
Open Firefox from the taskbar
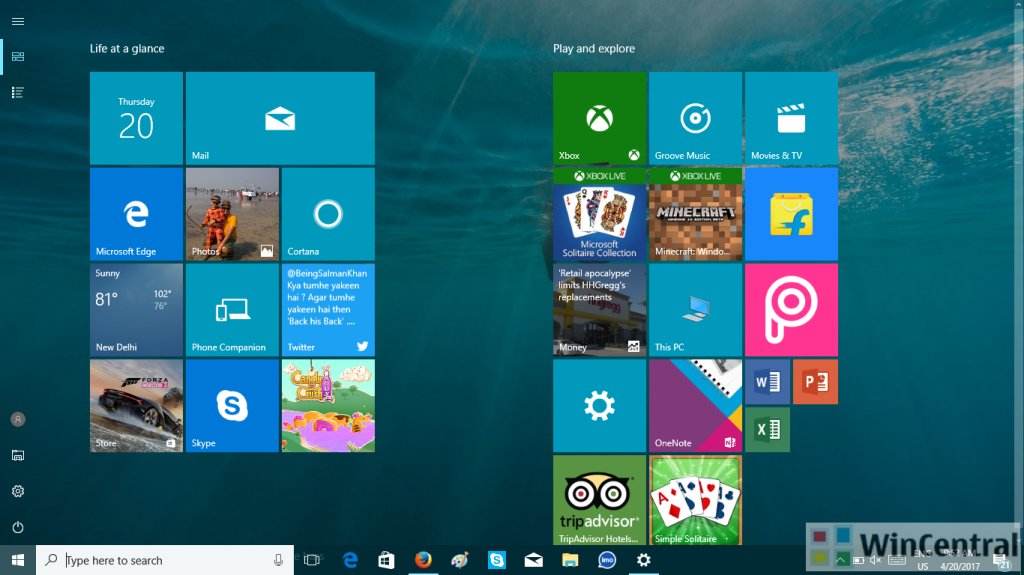coord(423,560)
